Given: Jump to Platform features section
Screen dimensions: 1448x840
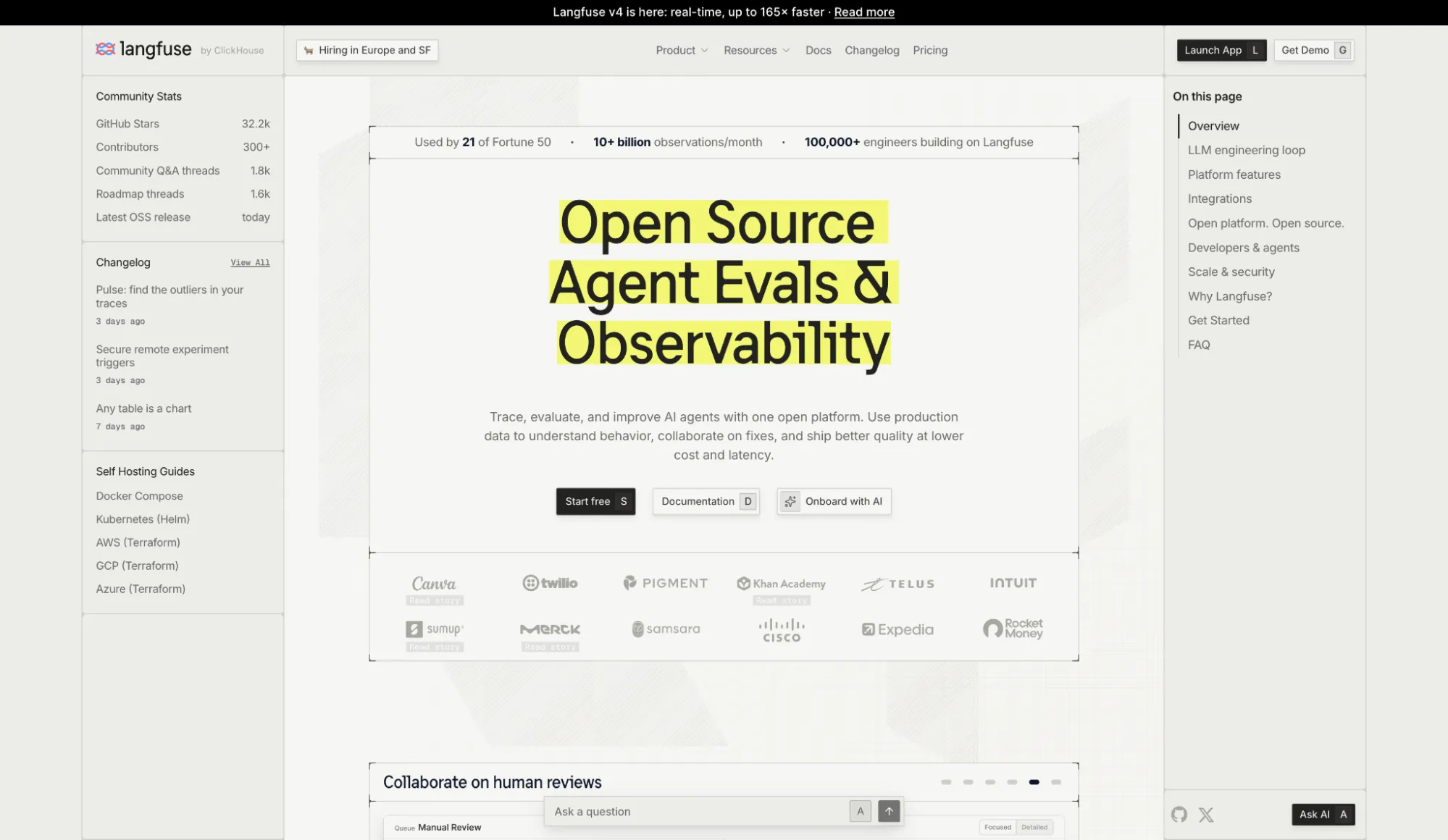Looking at the screenshot, I should point(1234,175).
